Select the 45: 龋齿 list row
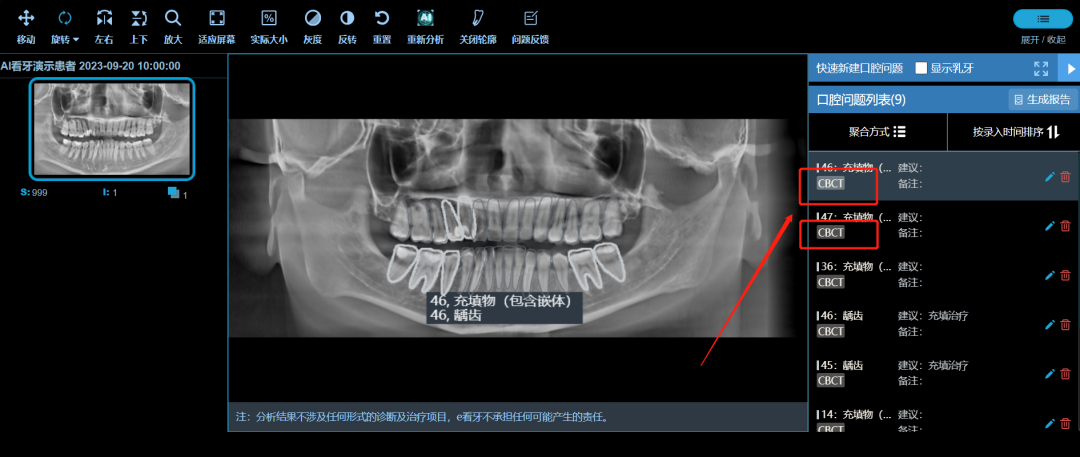 tap(944, 374)
